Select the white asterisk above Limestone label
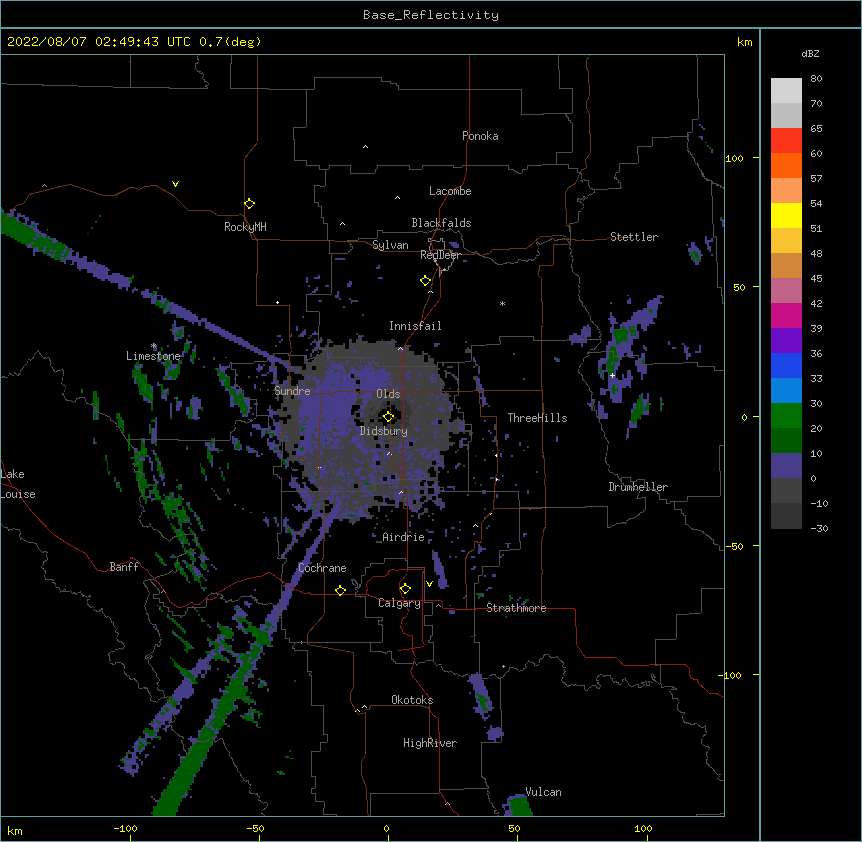The height and width of the screenshot is (842, 862). tap(154, 346)
